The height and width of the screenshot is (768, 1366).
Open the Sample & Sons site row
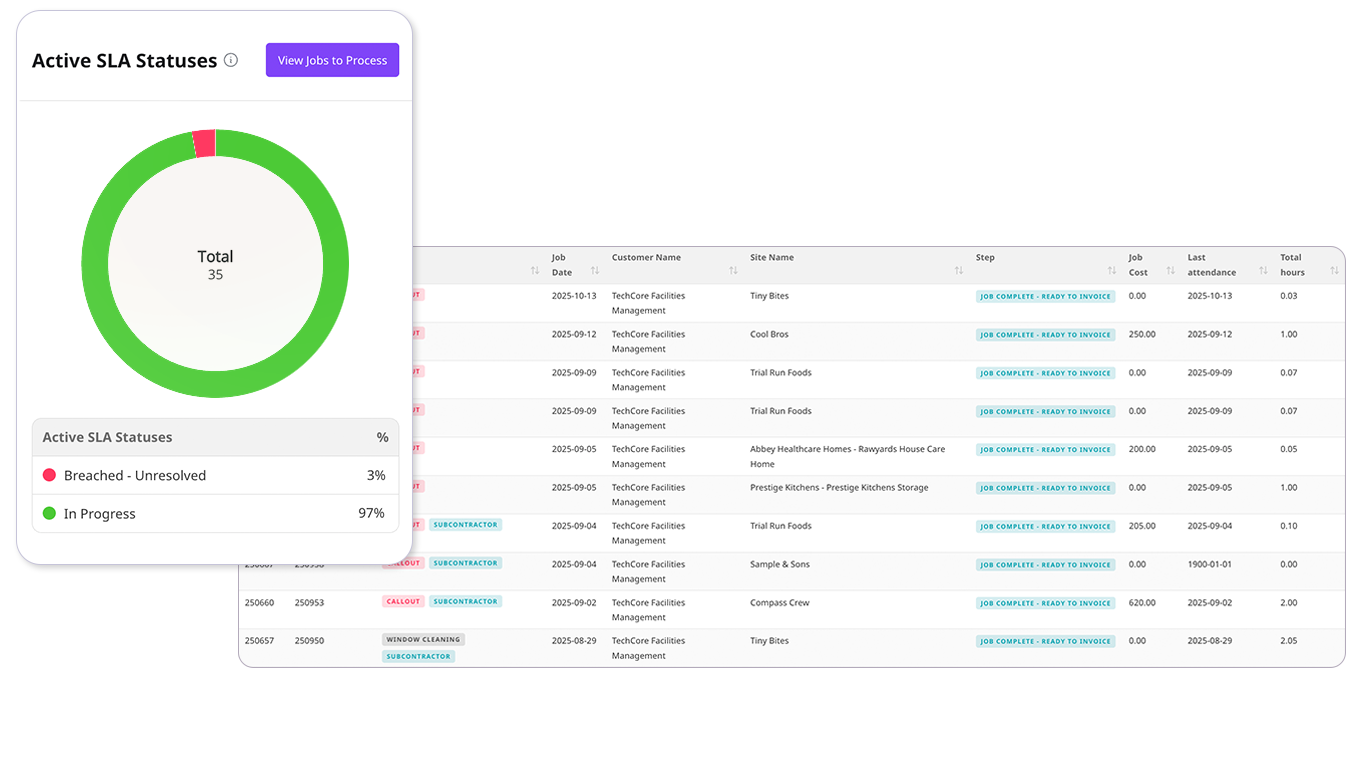780,565
